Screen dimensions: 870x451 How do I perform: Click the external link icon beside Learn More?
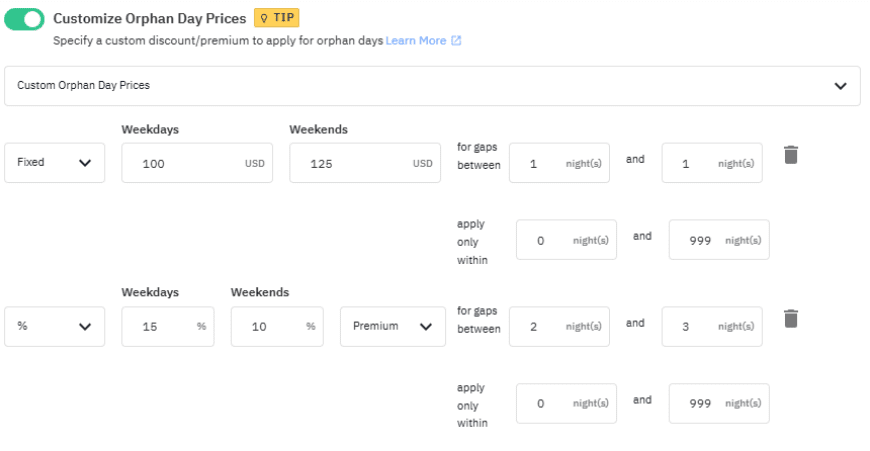pyautogui.click(x=456, y=41)
